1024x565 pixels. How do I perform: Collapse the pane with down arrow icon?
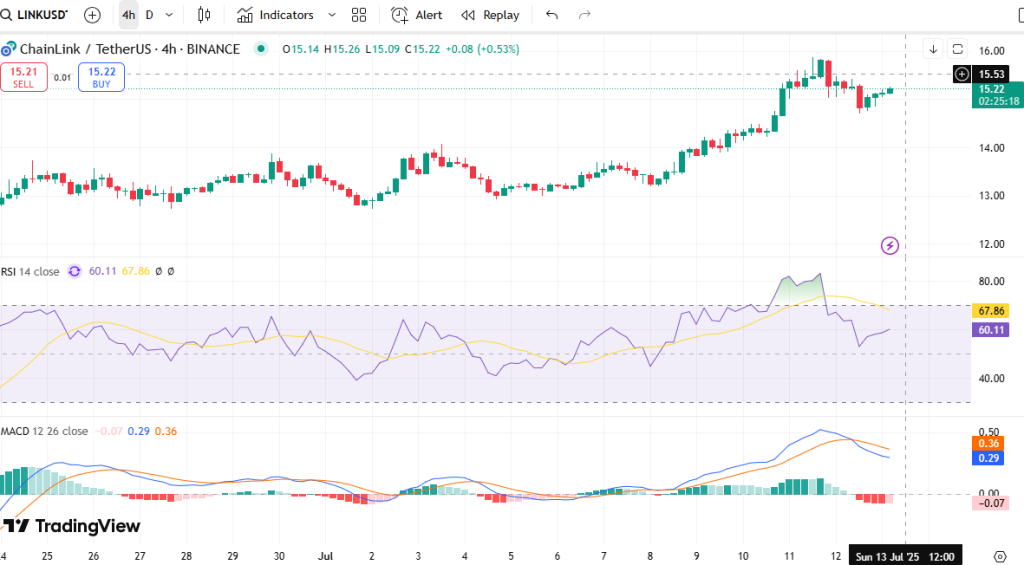pyautogui.click(x=933, y=49)
